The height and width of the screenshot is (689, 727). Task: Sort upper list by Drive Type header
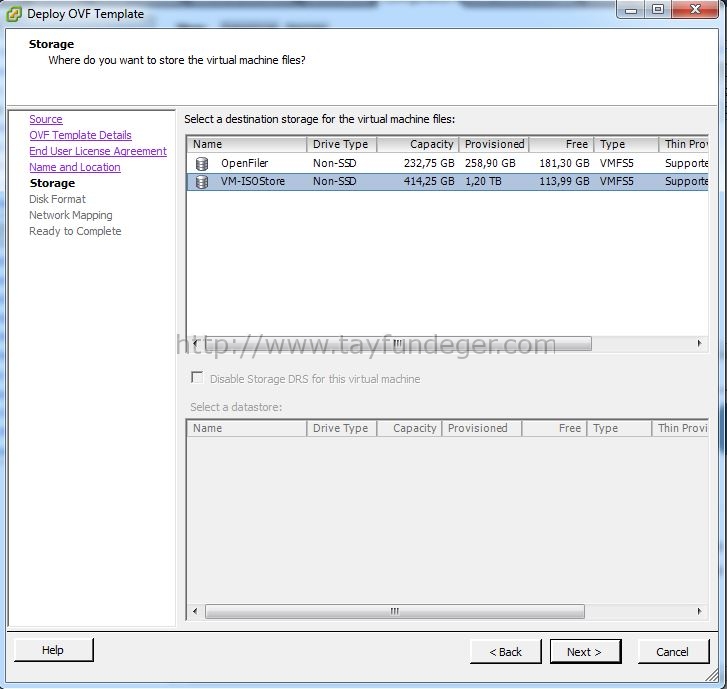click(341, 144)
